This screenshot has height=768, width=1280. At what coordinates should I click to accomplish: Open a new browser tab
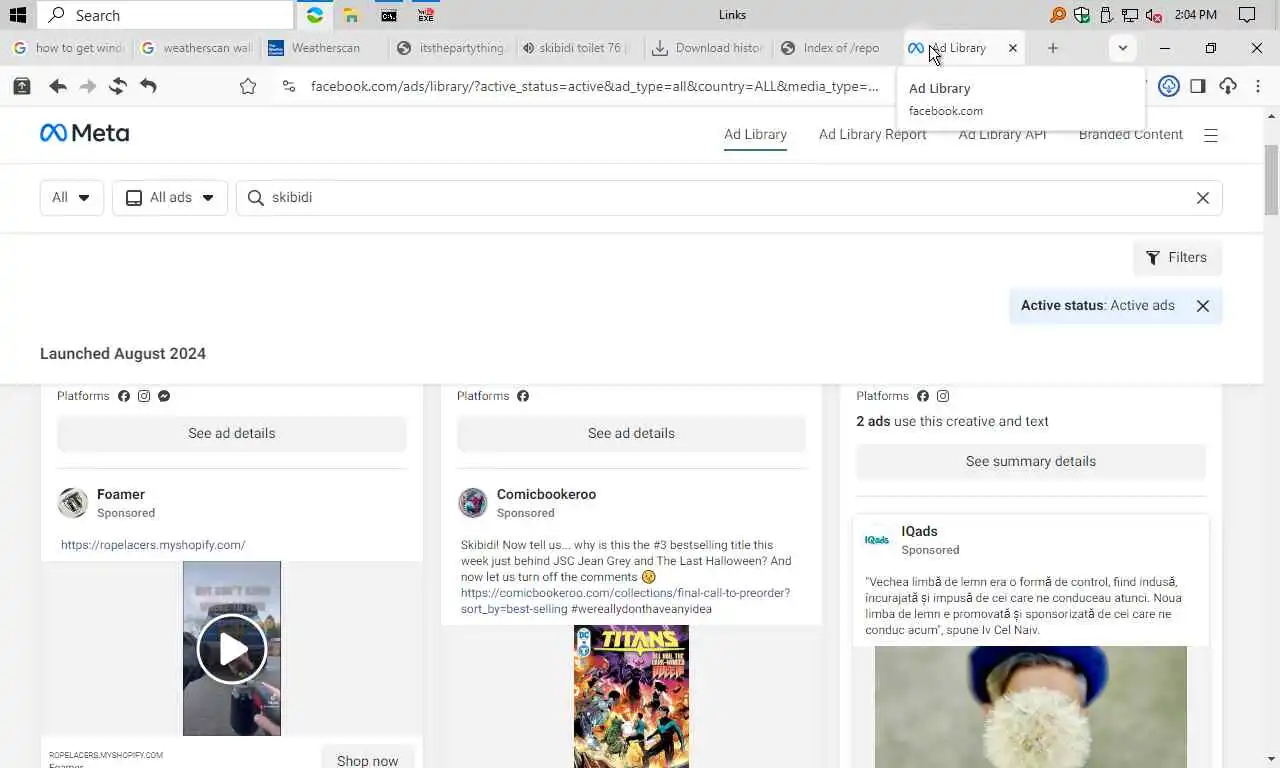(1053, 48)
